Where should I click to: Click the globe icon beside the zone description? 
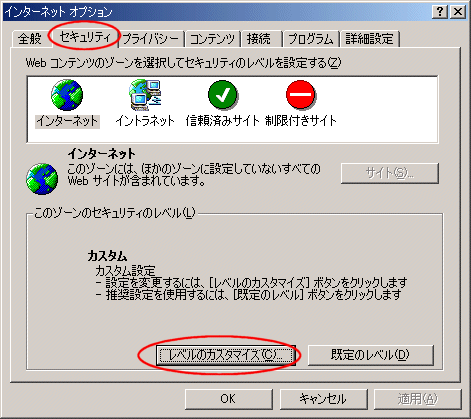[x=42, y=179]
